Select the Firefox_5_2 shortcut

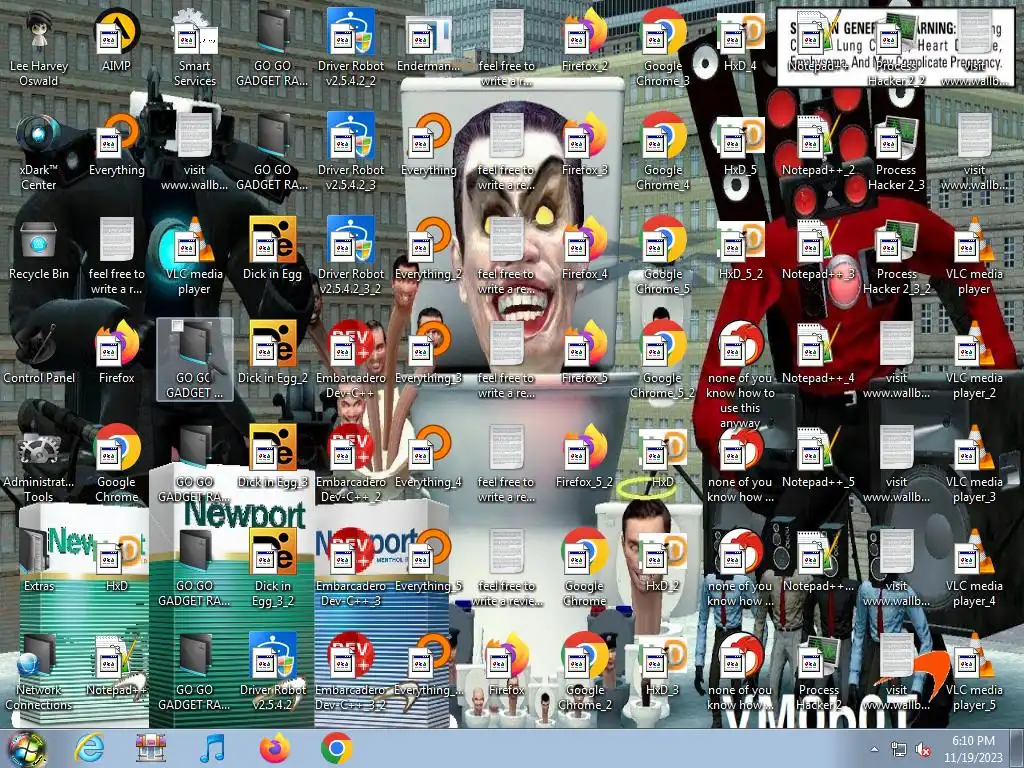[x=584, y=456]
